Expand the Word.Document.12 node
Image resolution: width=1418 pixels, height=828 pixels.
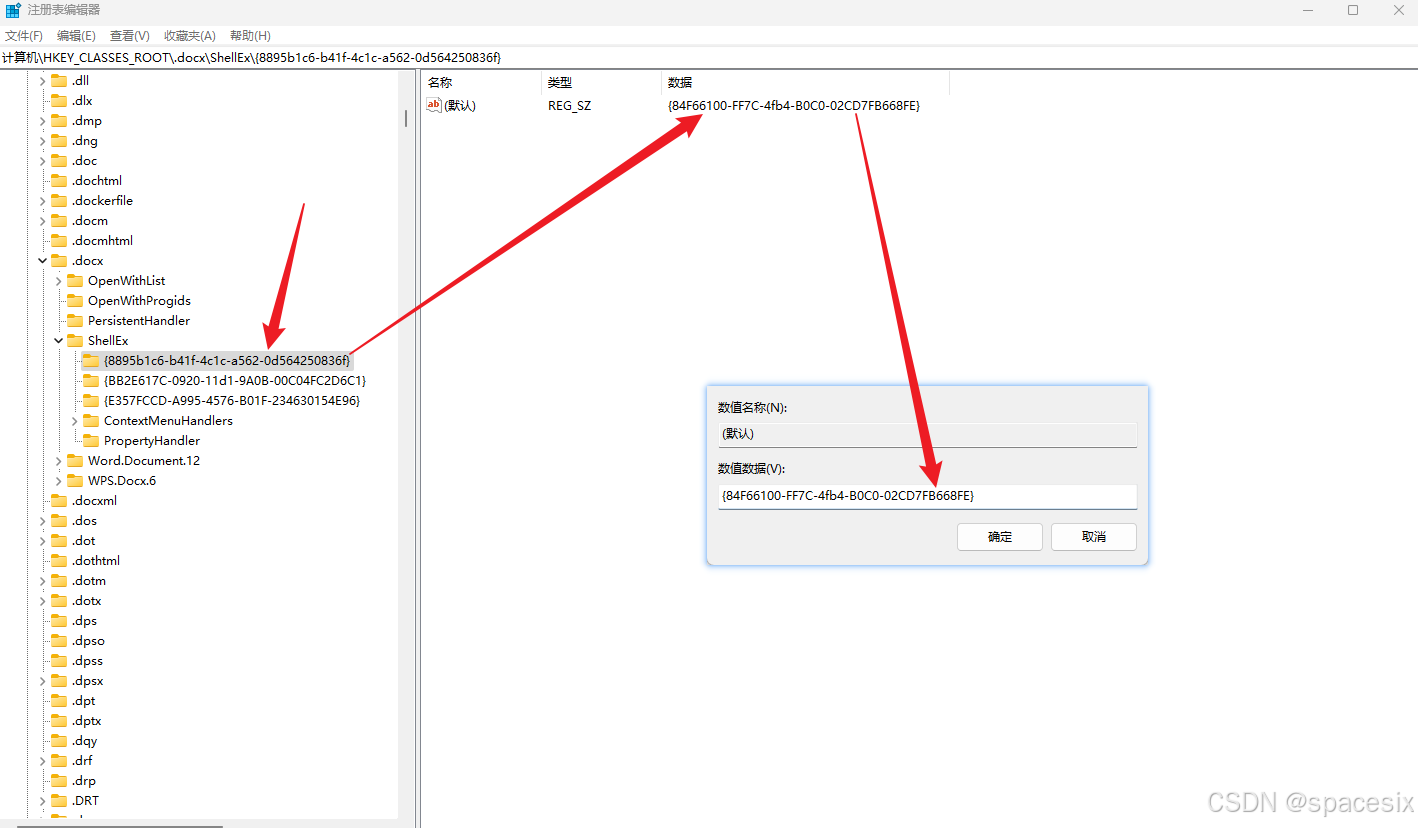[x=59, y=461]
